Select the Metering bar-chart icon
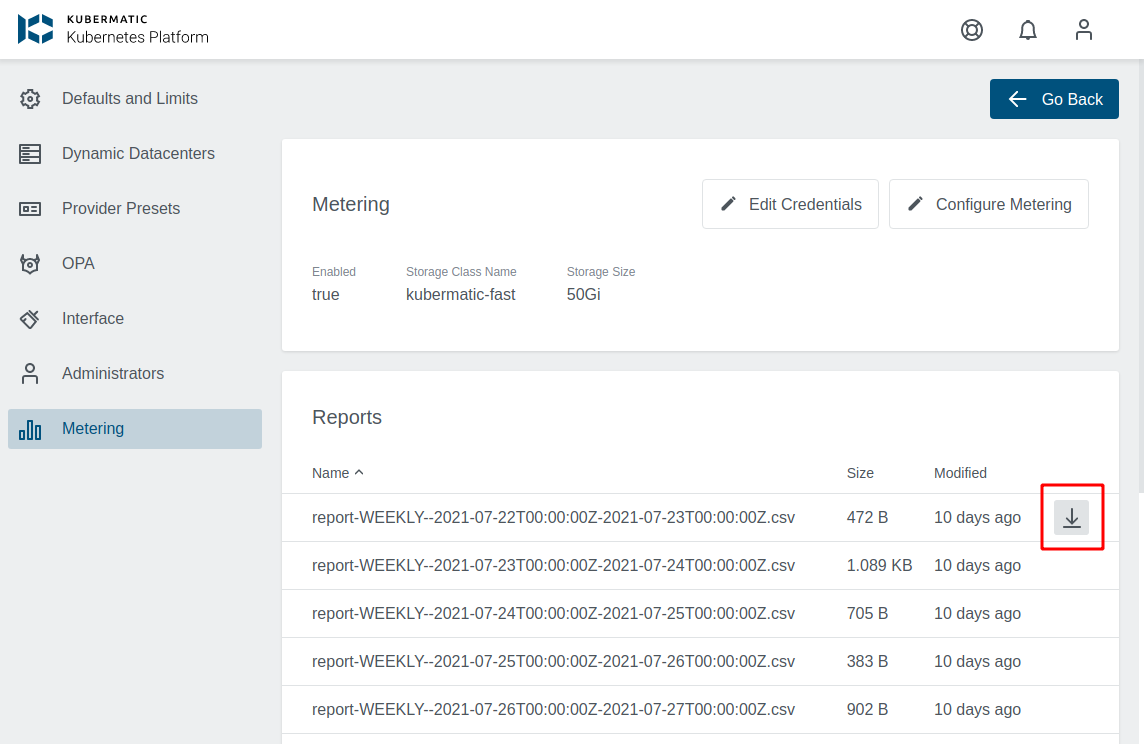This screenshot has width=1144, height=744. 29,428
